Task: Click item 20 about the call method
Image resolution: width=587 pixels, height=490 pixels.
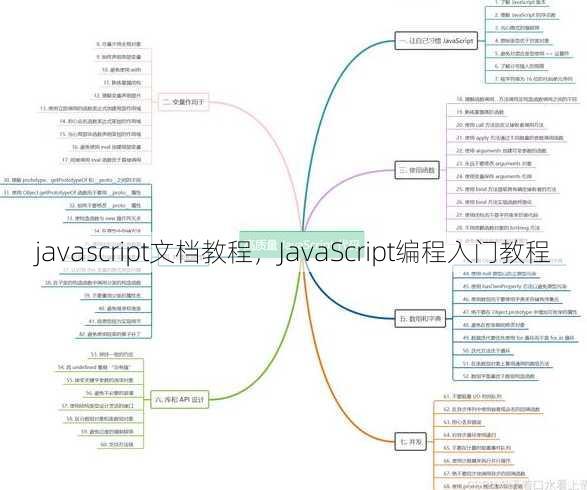Action: point(499,125)
